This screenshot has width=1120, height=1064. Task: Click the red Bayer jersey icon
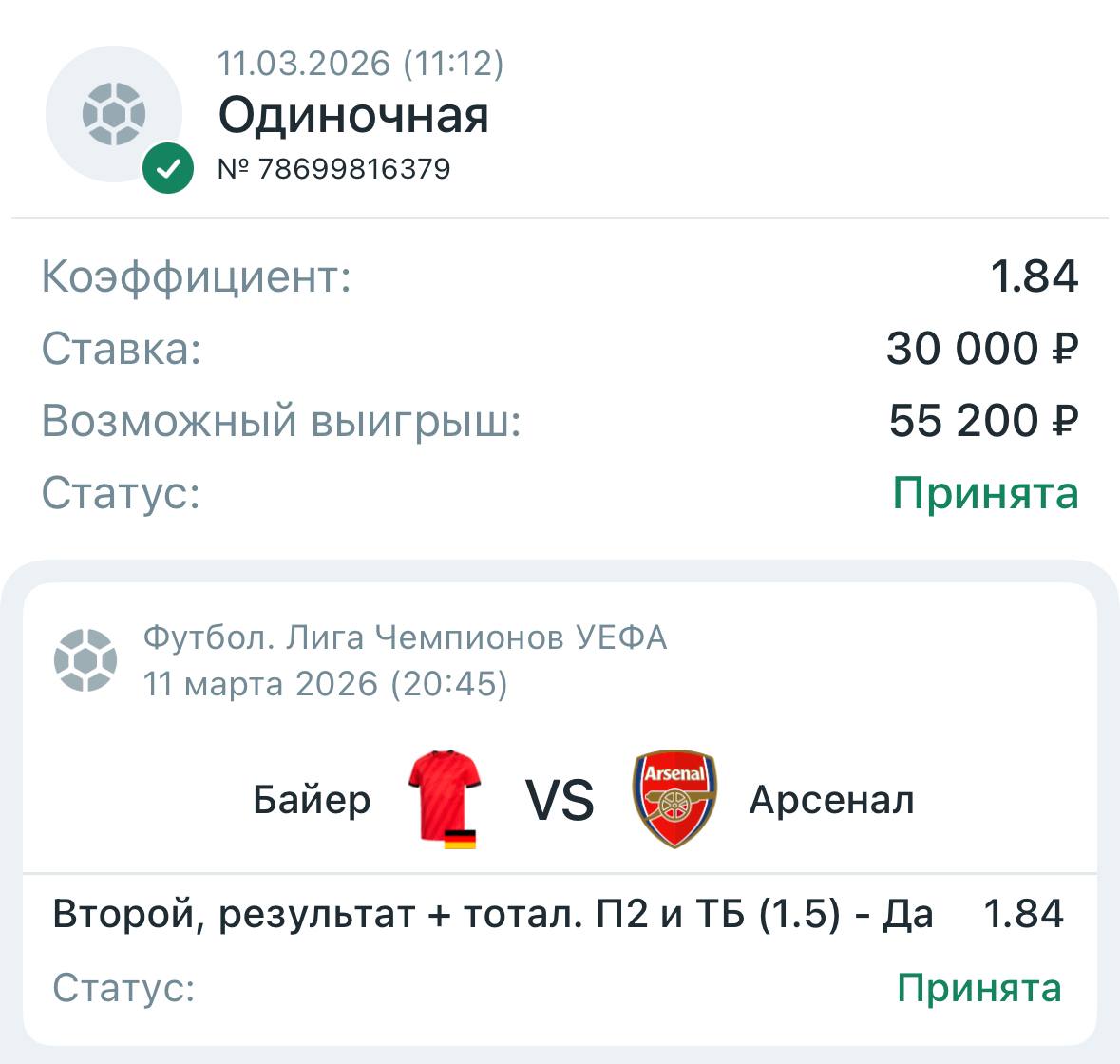click(x=444, y=793)
